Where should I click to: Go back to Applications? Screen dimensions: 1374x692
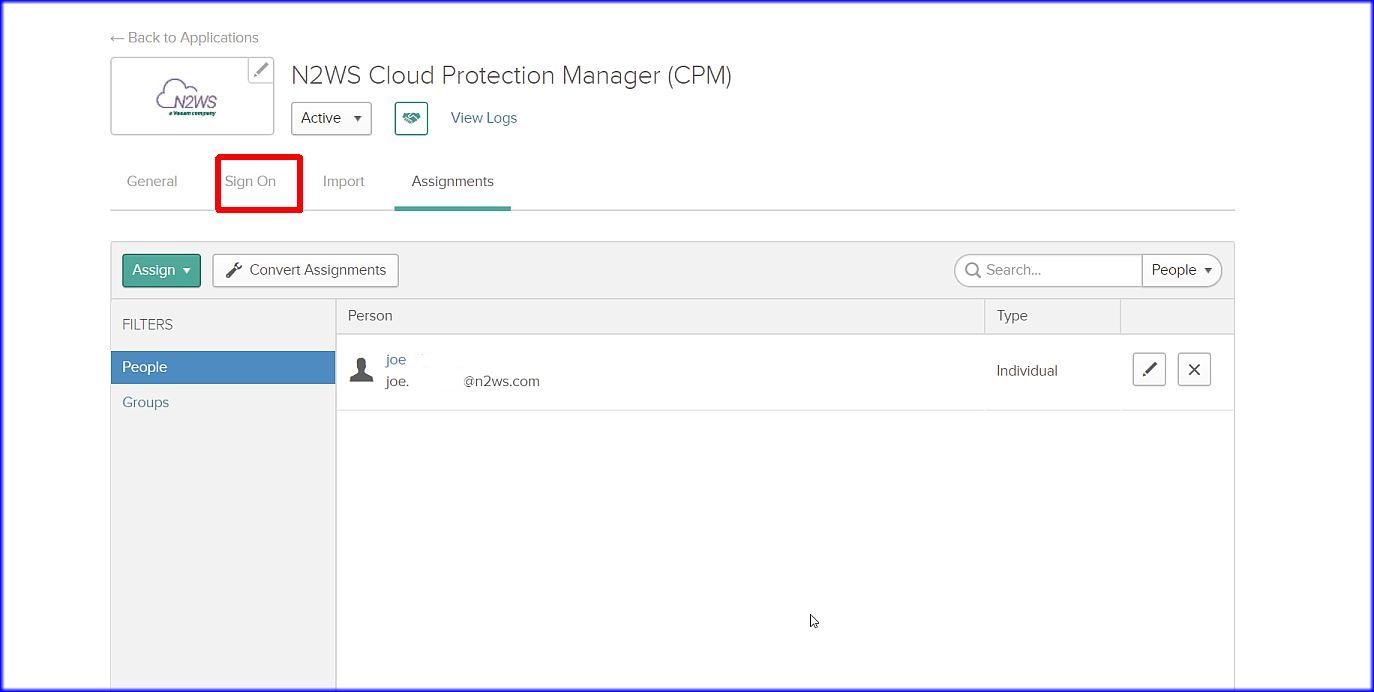tap(185, 37)
